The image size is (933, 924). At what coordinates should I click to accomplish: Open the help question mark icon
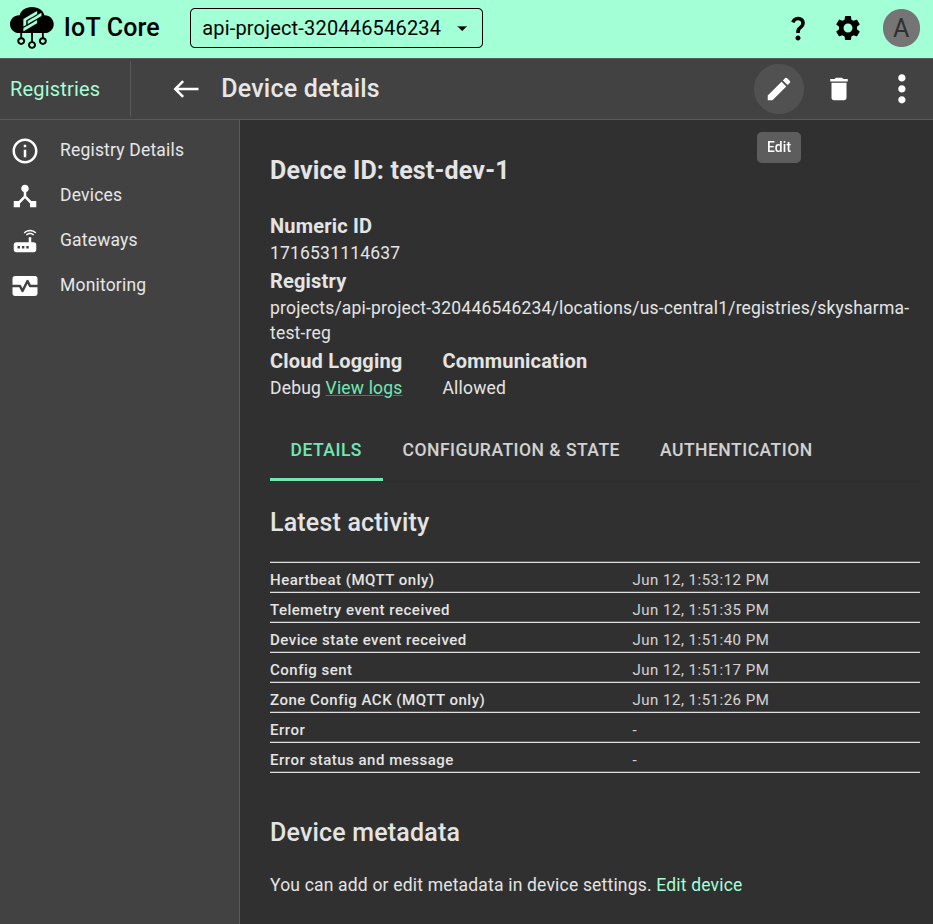click(x=797, y=29)
